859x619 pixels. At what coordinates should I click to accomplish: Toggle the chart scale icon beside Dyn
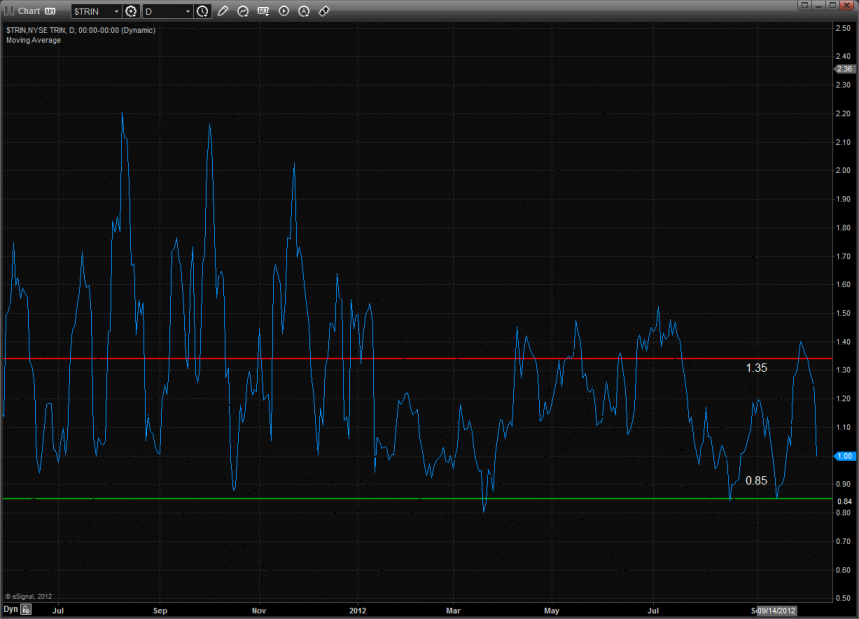tap(27, 608)
